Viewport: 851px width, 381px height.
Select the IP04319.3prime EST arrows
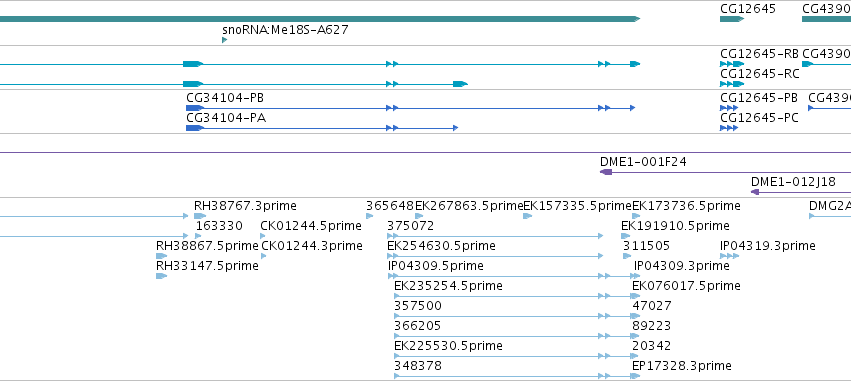(729, 256)
